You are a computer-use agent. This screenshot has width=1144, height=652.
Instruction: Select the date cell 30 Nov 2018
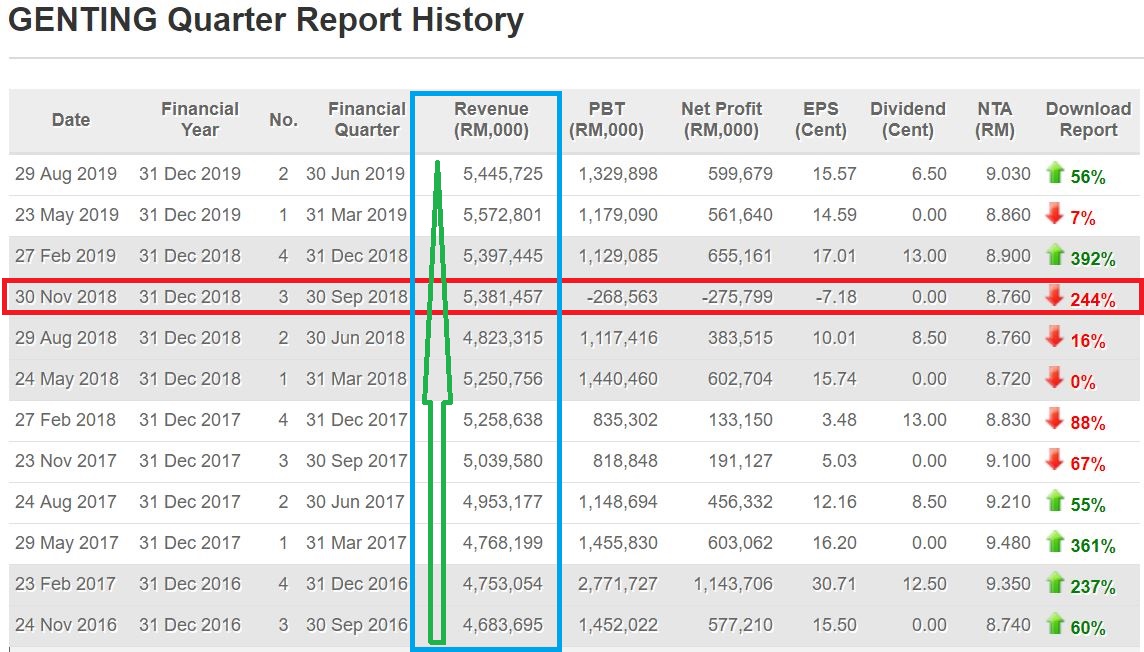point(66,296)
